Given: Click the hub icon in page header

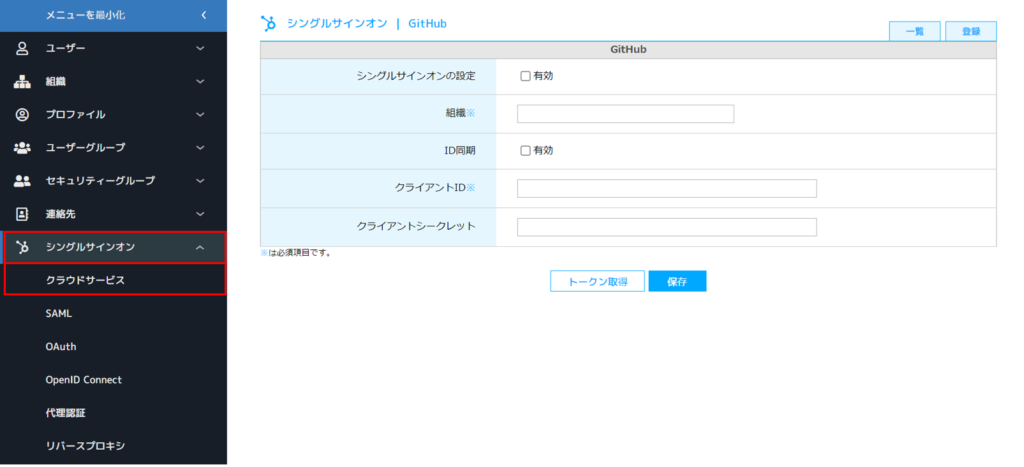Looking at the screenshot, I should [268, 24].
